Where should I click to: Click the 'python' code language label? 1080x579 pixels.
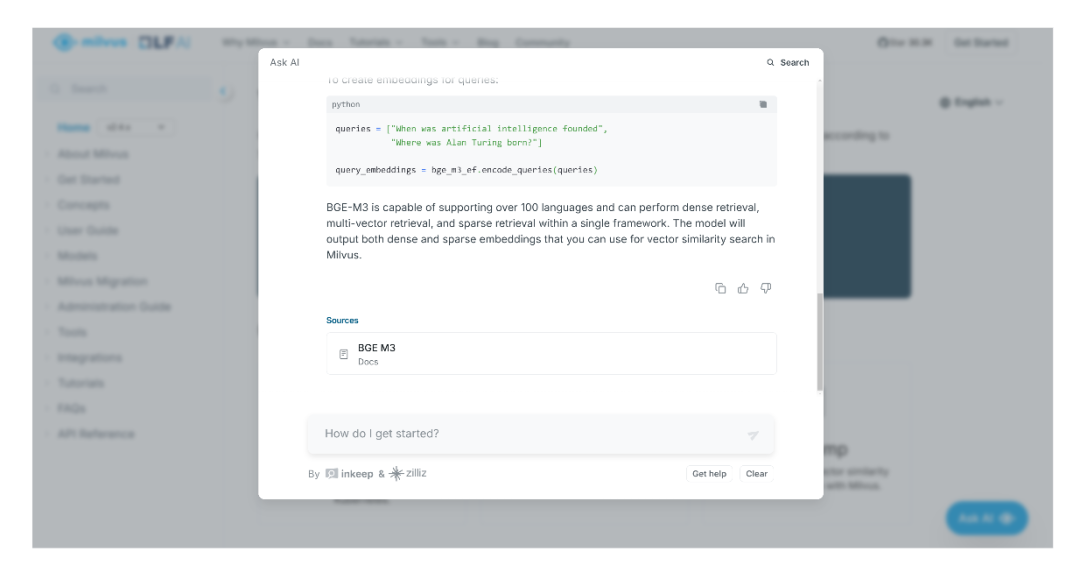(346, 105)
